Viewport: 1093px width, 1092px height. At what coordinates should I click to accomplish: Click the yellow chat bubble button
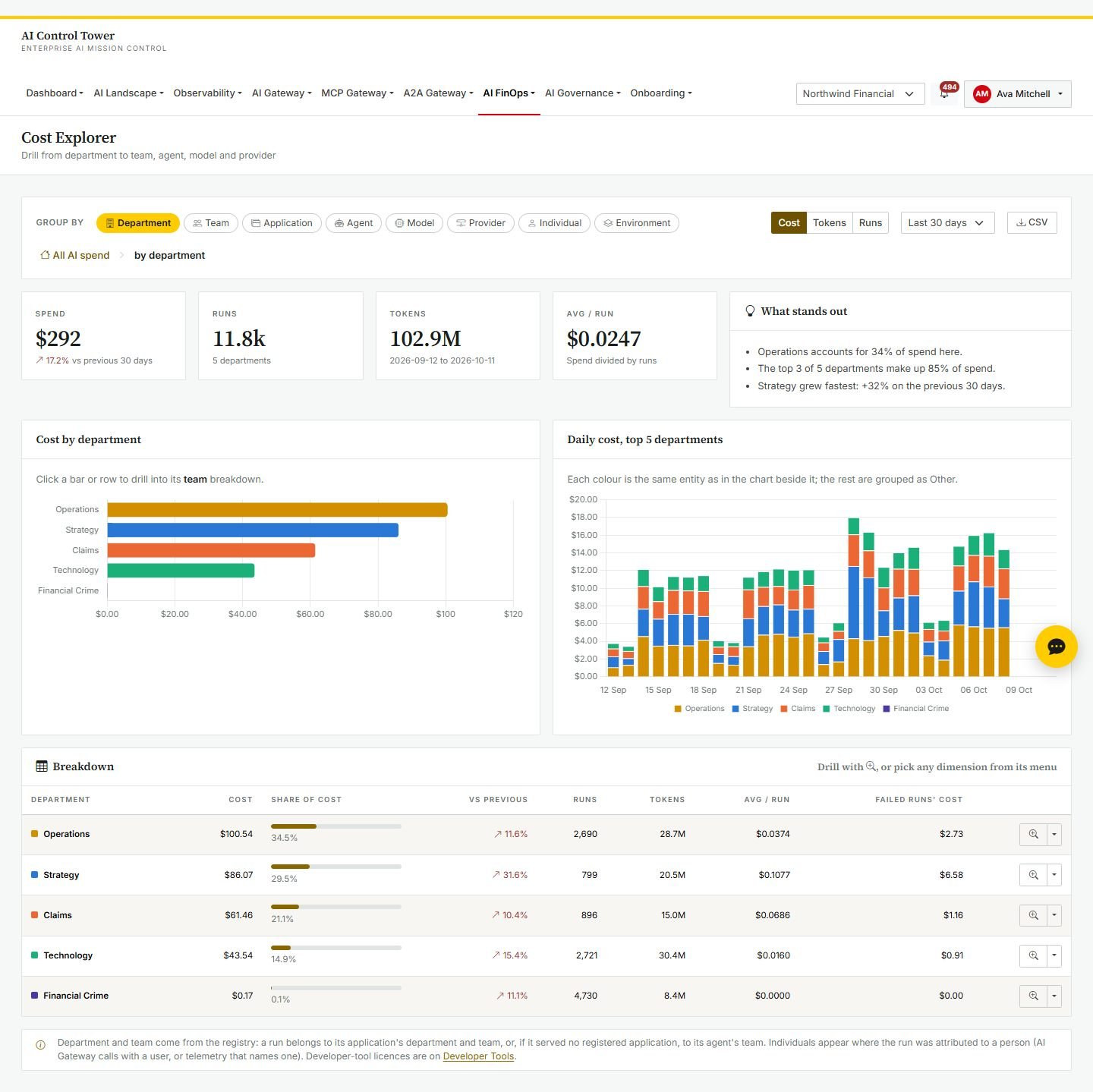(x=1056, y=647)
